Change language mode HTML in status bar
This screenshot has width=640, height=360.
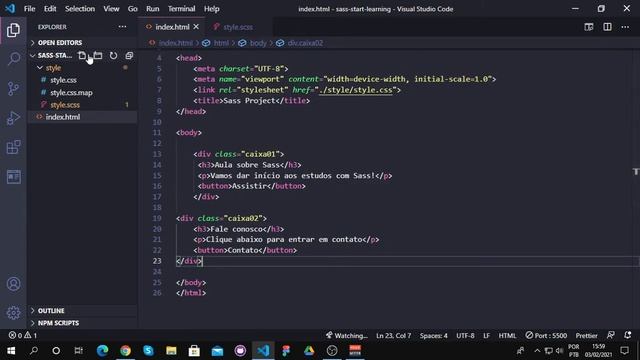(x=507, y=335)
